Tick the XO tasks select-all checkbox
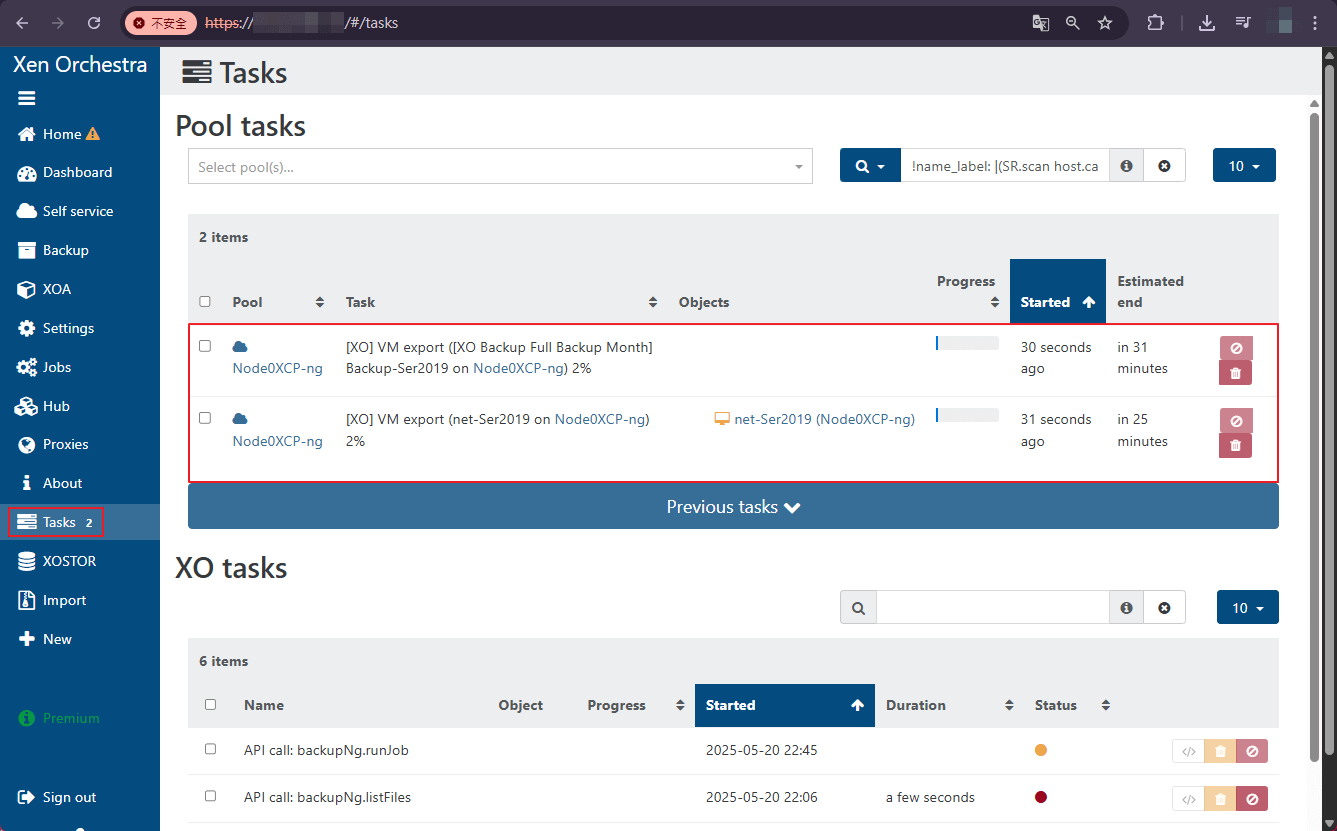 tap(210, 704)
